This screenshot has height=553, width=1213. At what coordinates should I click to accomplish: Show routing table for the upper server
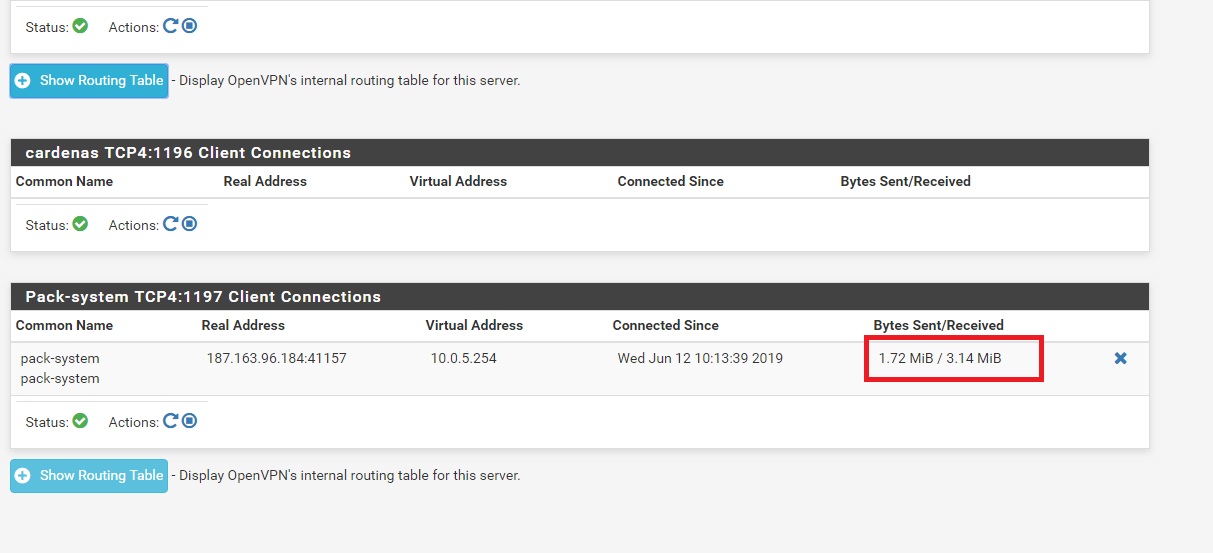pos(89,81)
